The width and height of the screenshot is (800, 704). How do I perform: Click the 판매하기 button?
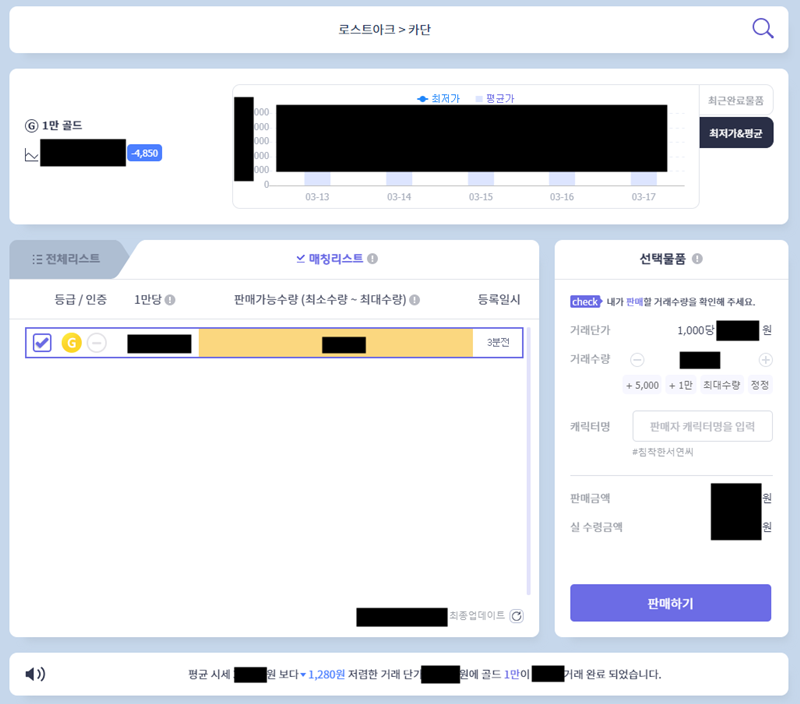(x=670, y=604)
